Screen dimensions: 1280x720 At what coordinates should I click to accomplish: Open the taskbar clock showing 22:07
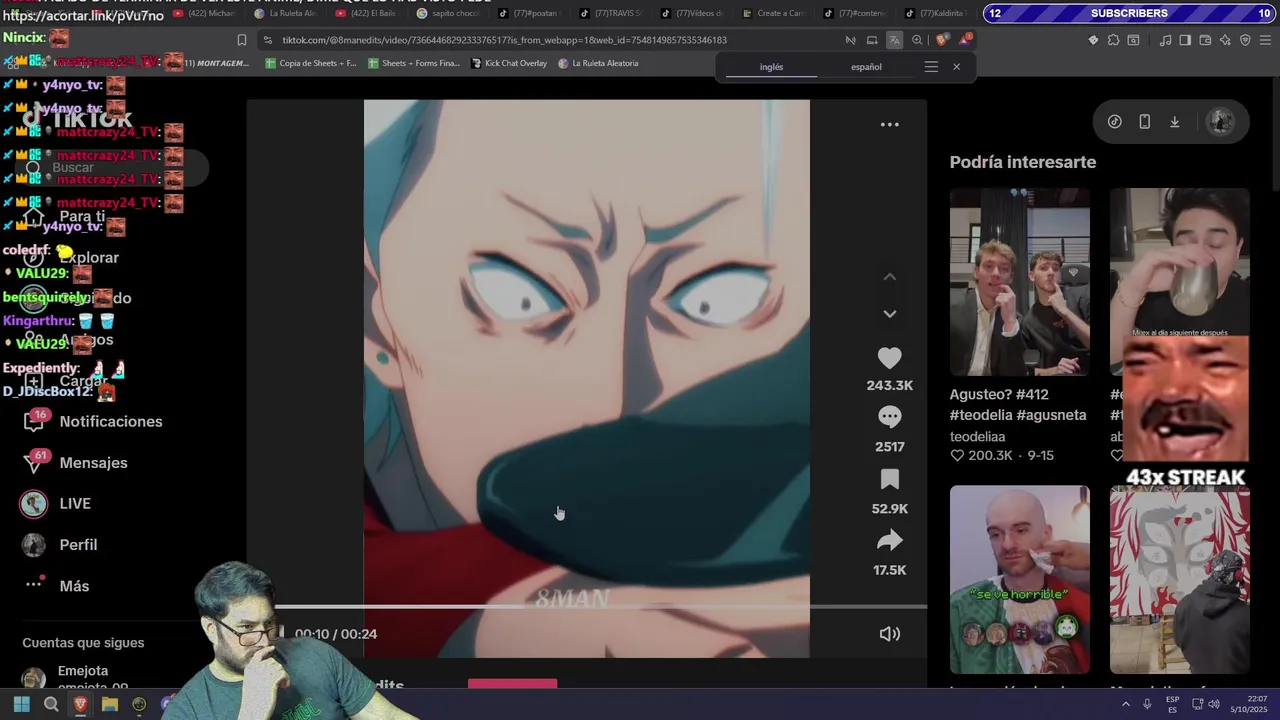(x=1249, y=704)
